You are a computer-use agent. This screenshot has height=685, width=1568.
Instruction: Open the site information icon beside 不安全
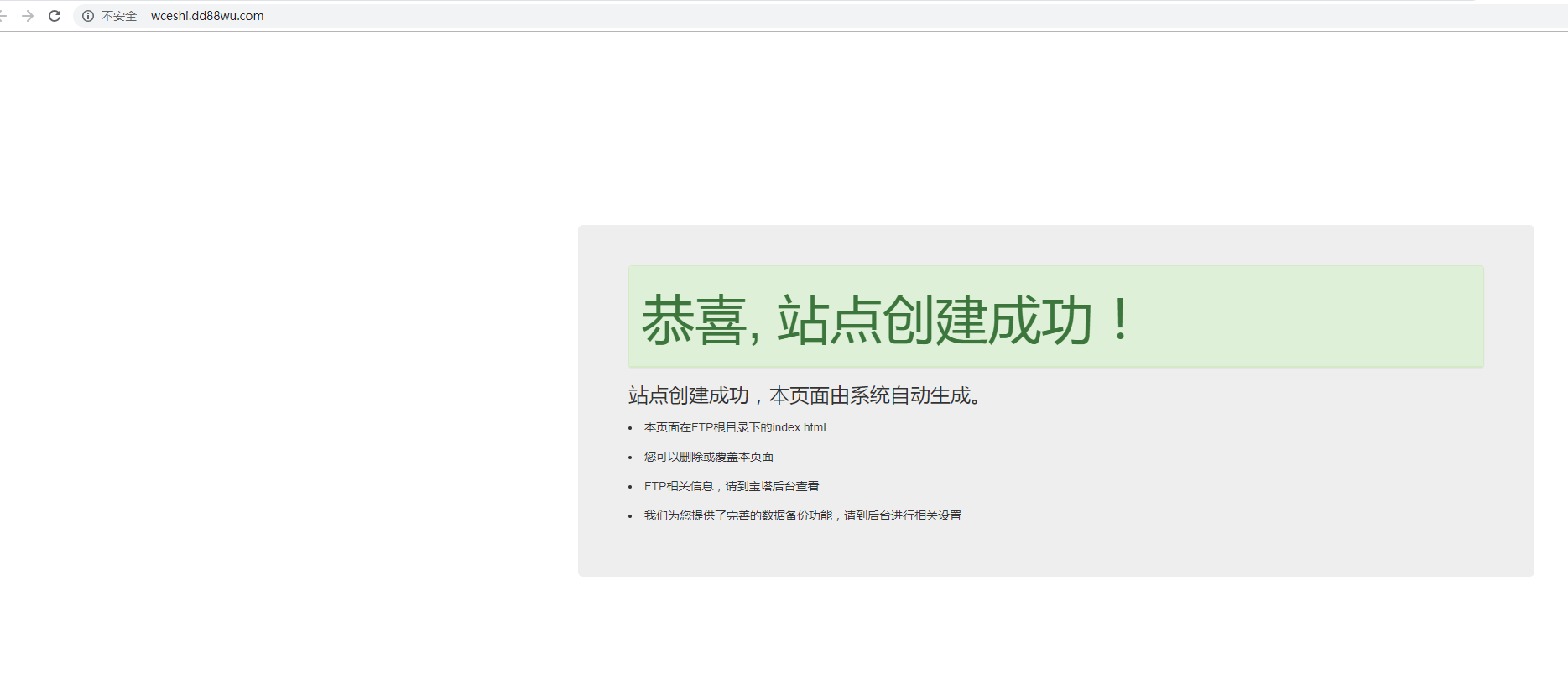tap(88, 16)
